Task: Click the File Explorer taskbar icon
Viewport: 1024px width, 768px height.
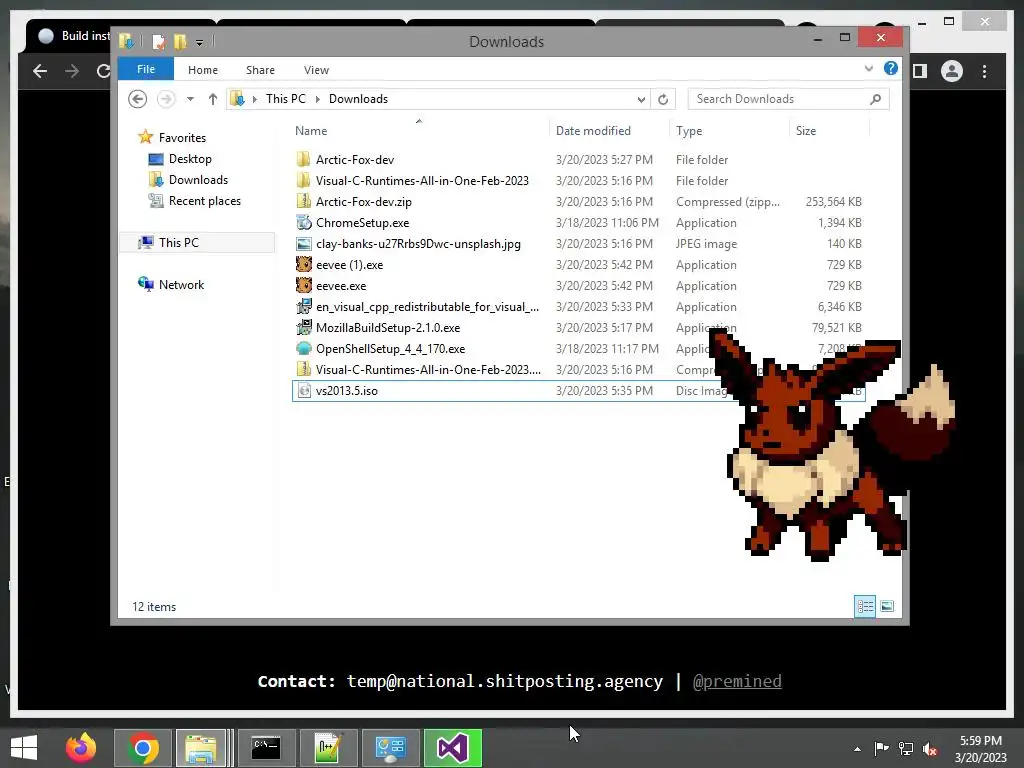Action: pyautogui.click(x=200, y=748)
